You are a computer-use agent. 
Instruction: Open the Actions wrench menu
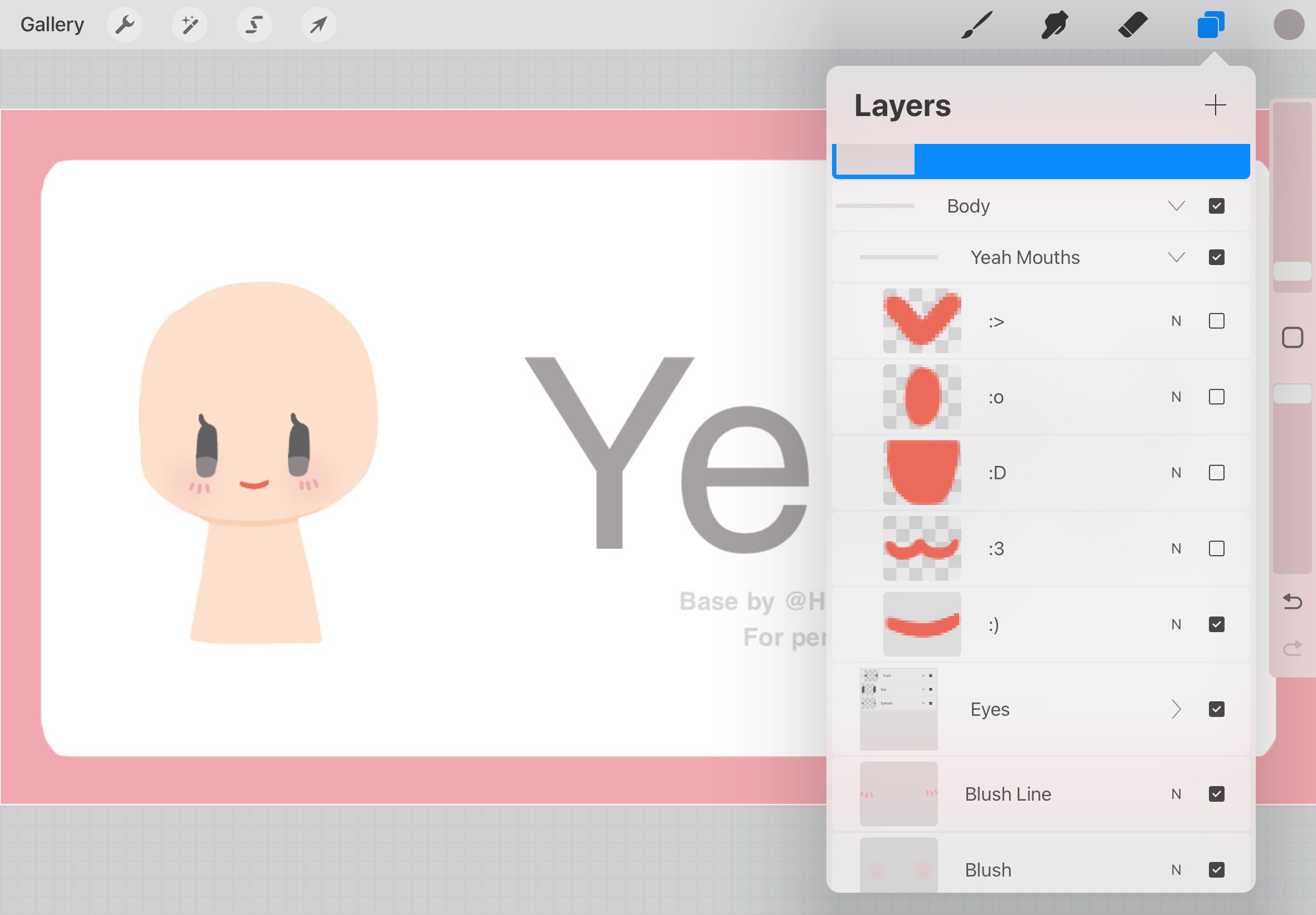(125, 24)
